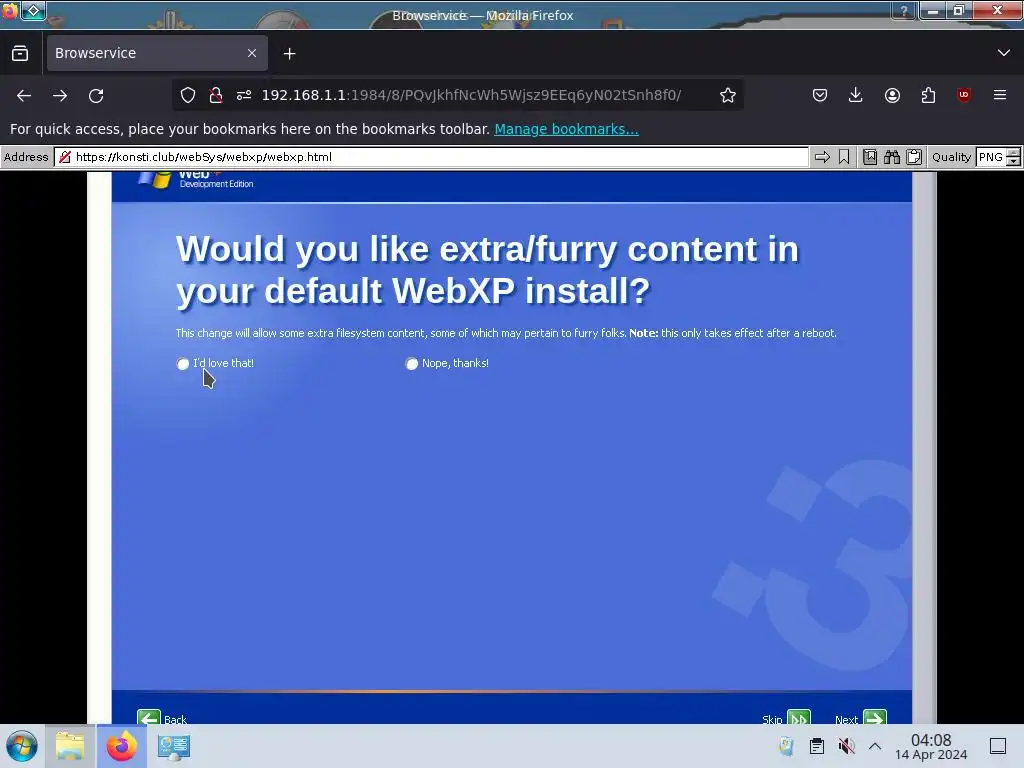Click the Next arrow in WebXP setup

874,718
